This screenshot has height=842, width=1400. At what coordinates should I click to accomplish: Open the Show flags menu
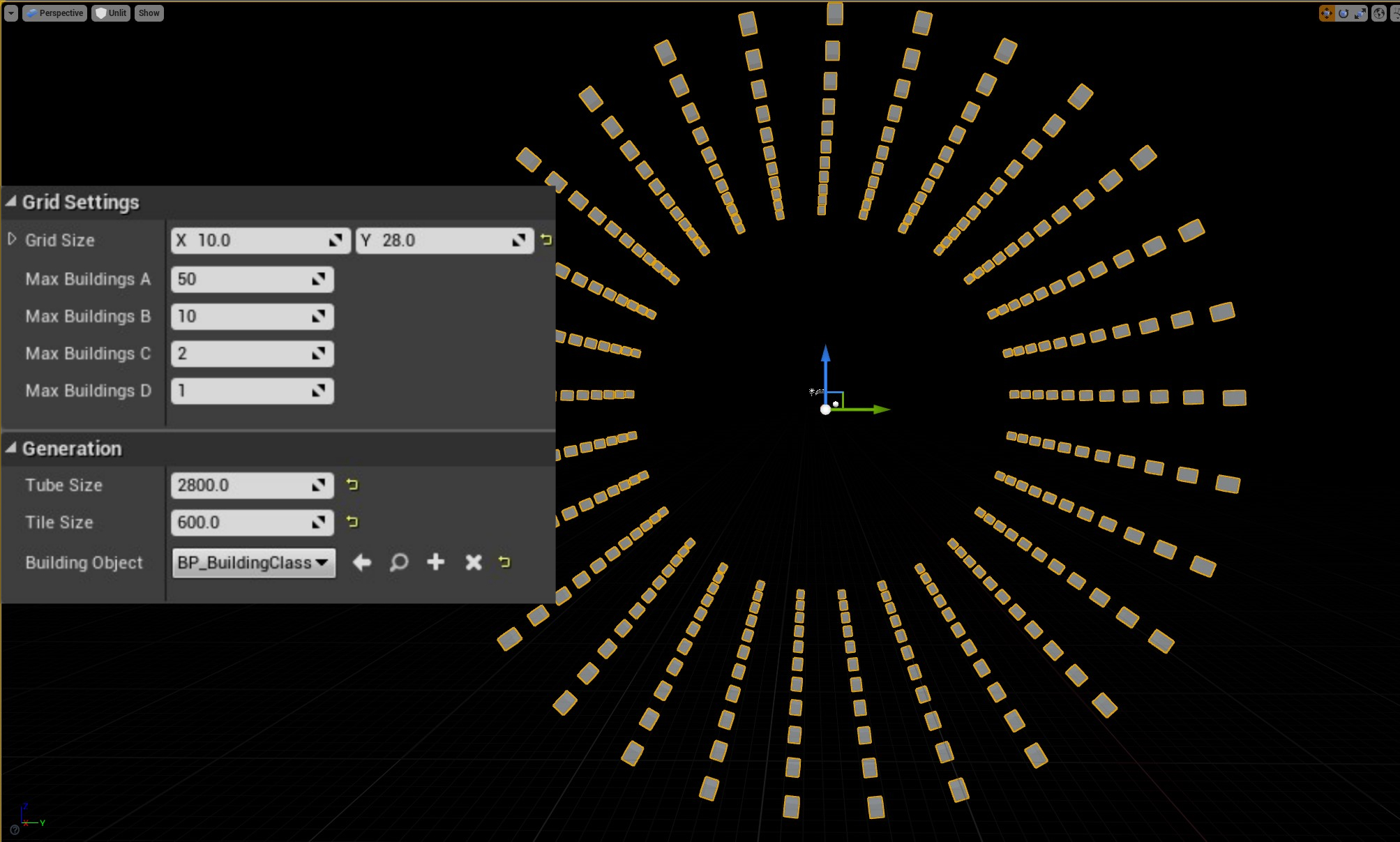click(x=149, y=13)
